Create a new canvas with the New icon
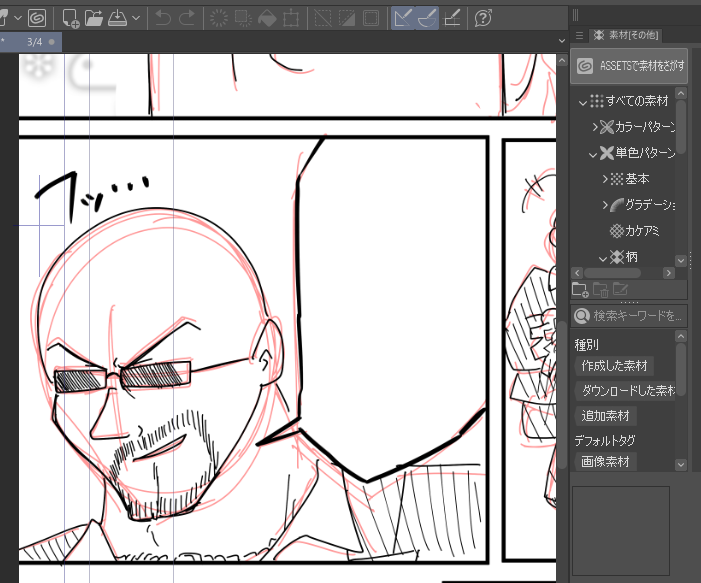 click(x=71, y=18)
